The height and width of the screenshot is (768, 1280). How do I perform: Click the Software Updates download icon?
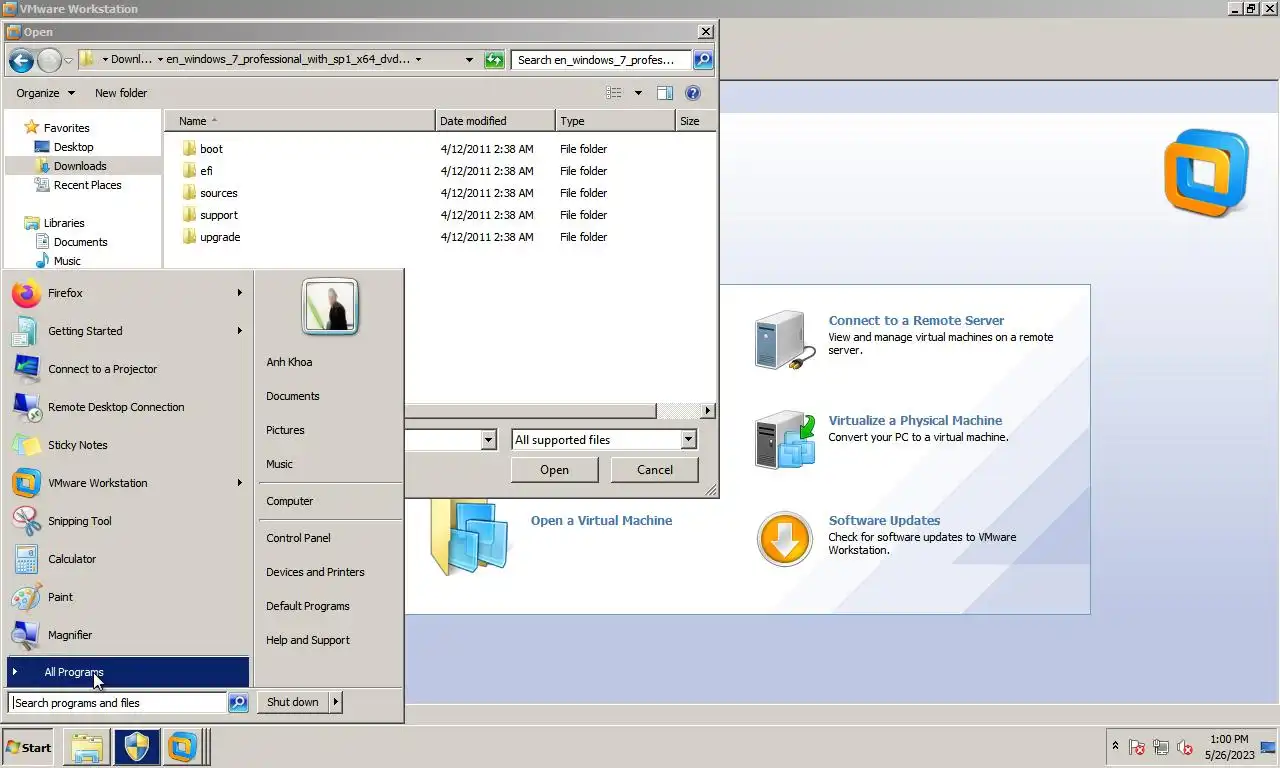(x=784, y=540)
